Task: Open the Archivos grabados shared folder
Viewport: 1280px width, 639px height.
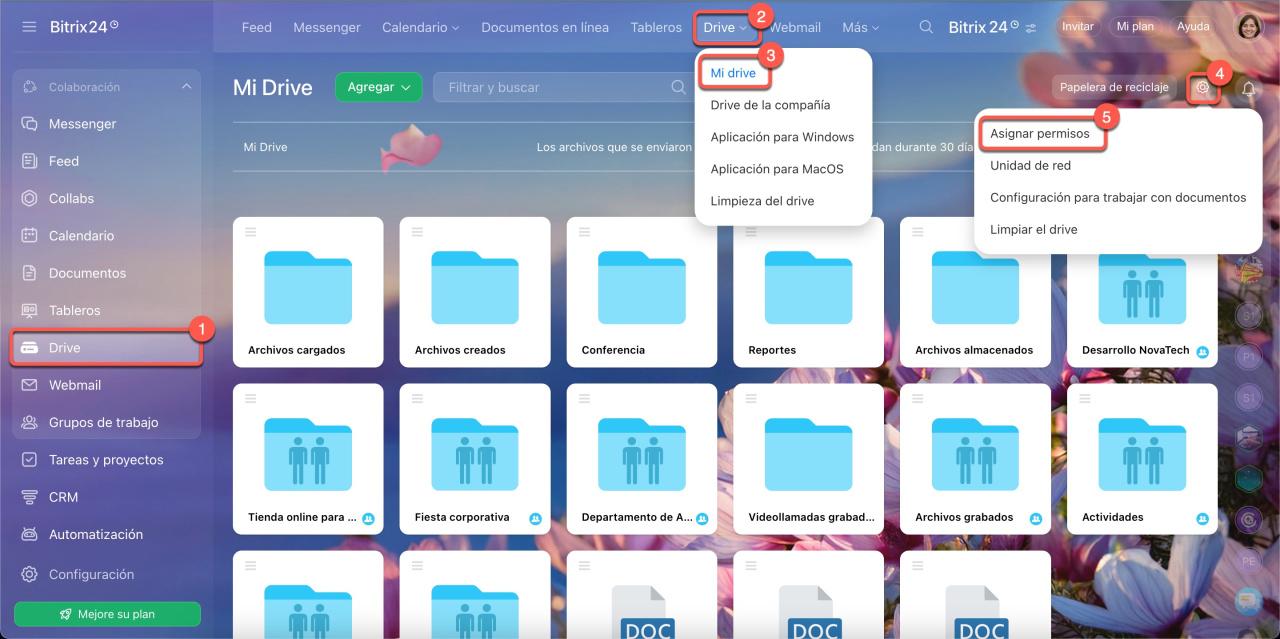Action: click(x=975, y=459)
